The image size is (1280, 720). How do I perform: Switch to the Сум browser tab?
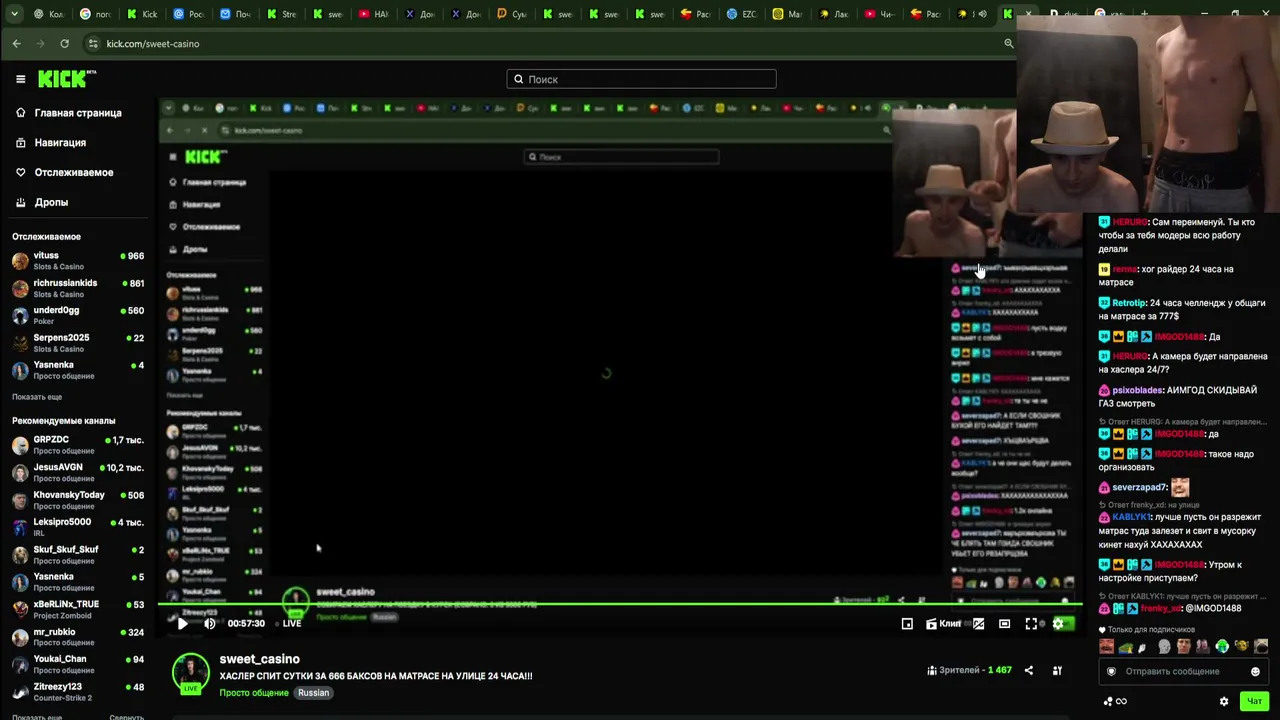click(511, 14)
